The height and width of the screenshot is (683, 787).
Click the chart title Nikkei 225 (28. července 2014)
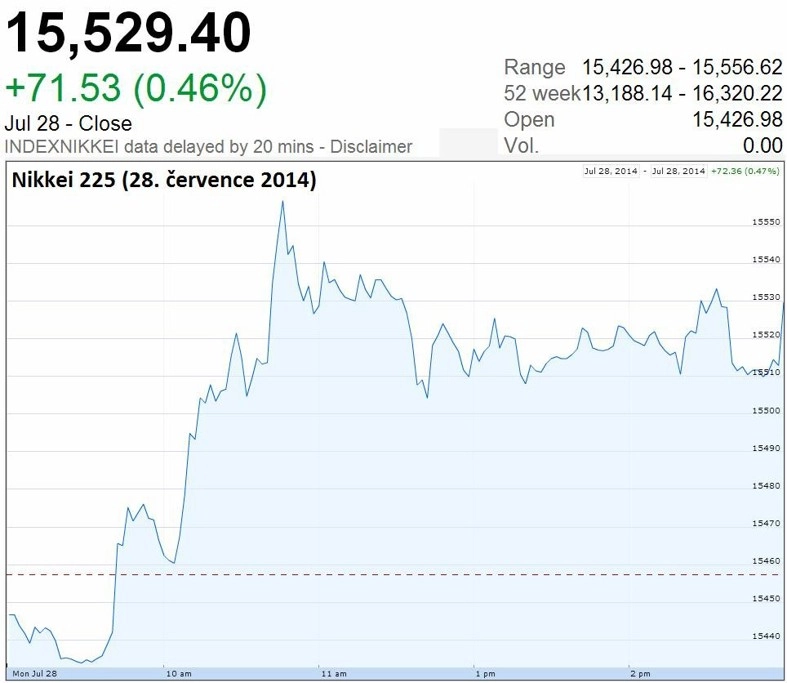coord(164,179)
